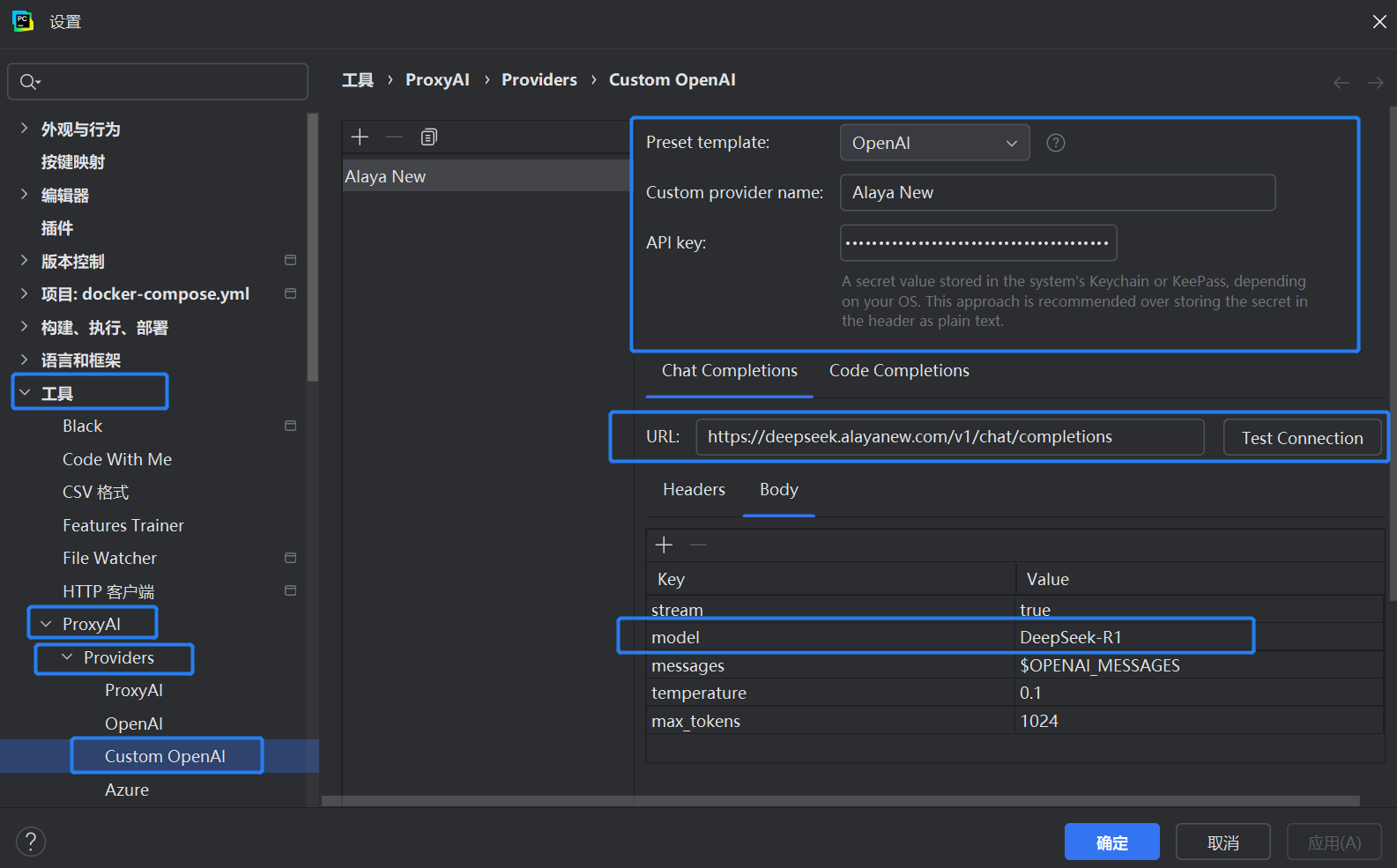Image resolution: width=1397 pixels, height=868 pixels.
Task: Switch to the Headers tab
Action: pos(694,490)
